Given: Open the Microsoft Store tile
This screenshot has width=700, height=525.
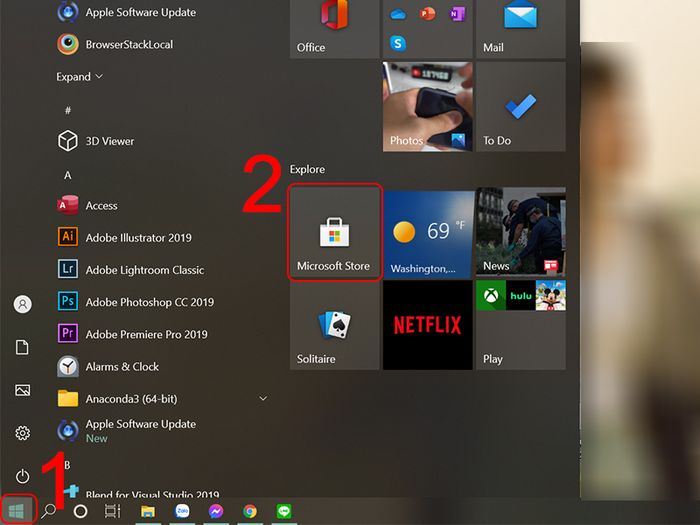Looking at the screenshot, I should (x=335, y=233).
